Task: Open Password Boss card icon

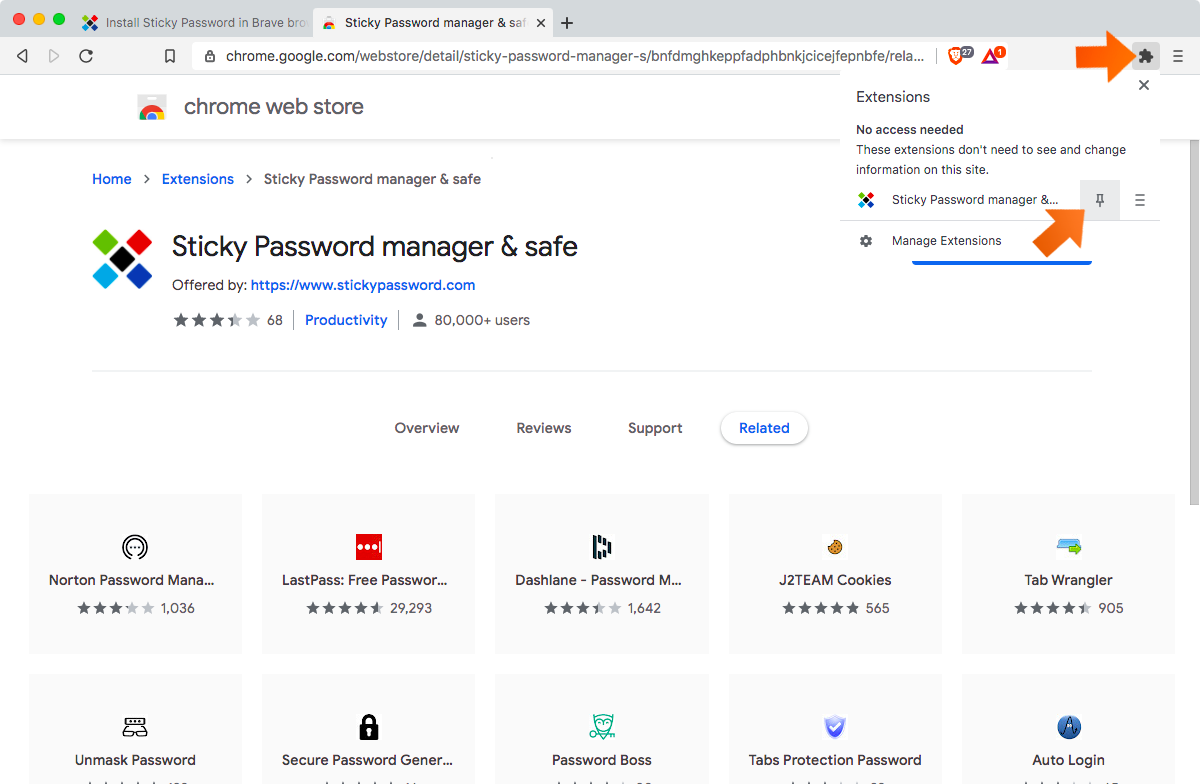Action: pos(602,727)
